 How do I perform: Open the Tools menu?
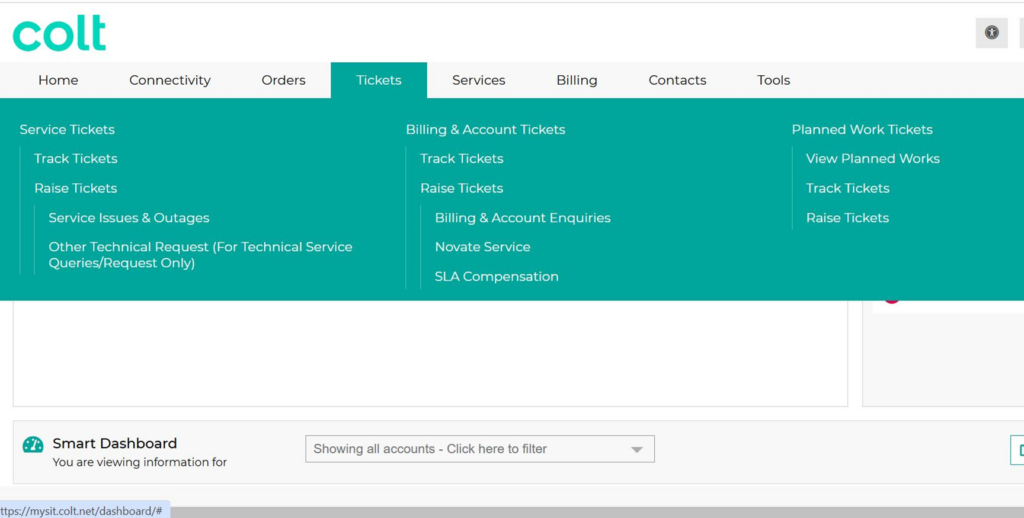pyautogui.click(x=773, y=80)
